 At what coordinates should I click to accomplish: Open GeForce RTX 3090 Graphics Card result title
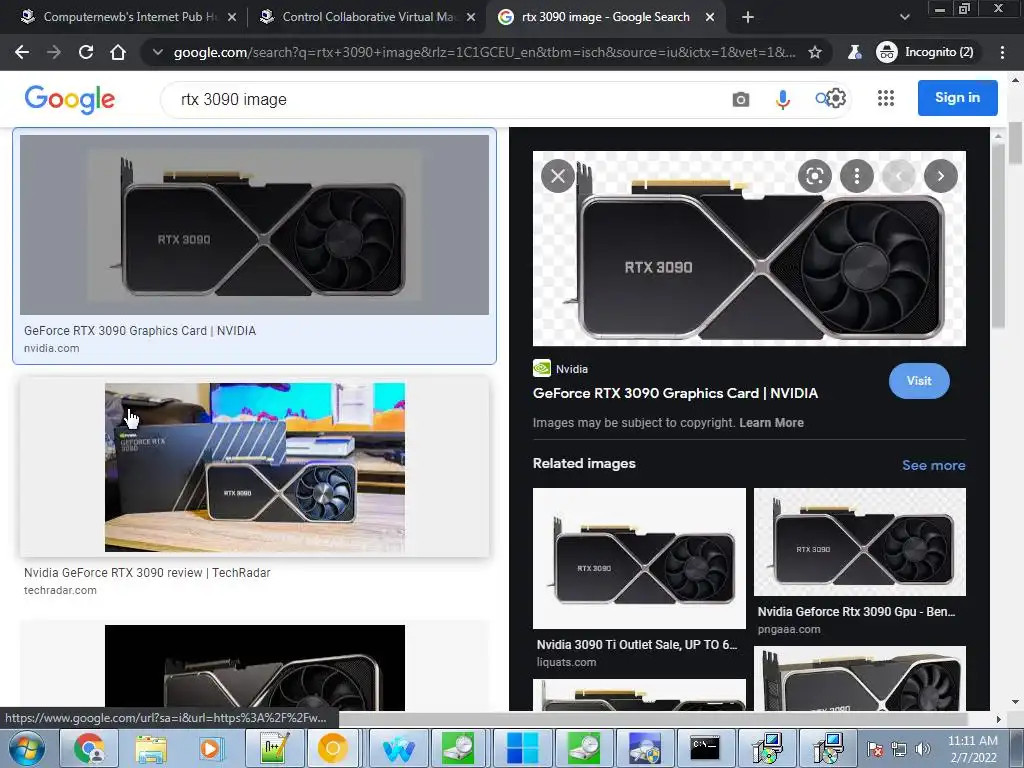pyautogui.click(x=140, y=330)
